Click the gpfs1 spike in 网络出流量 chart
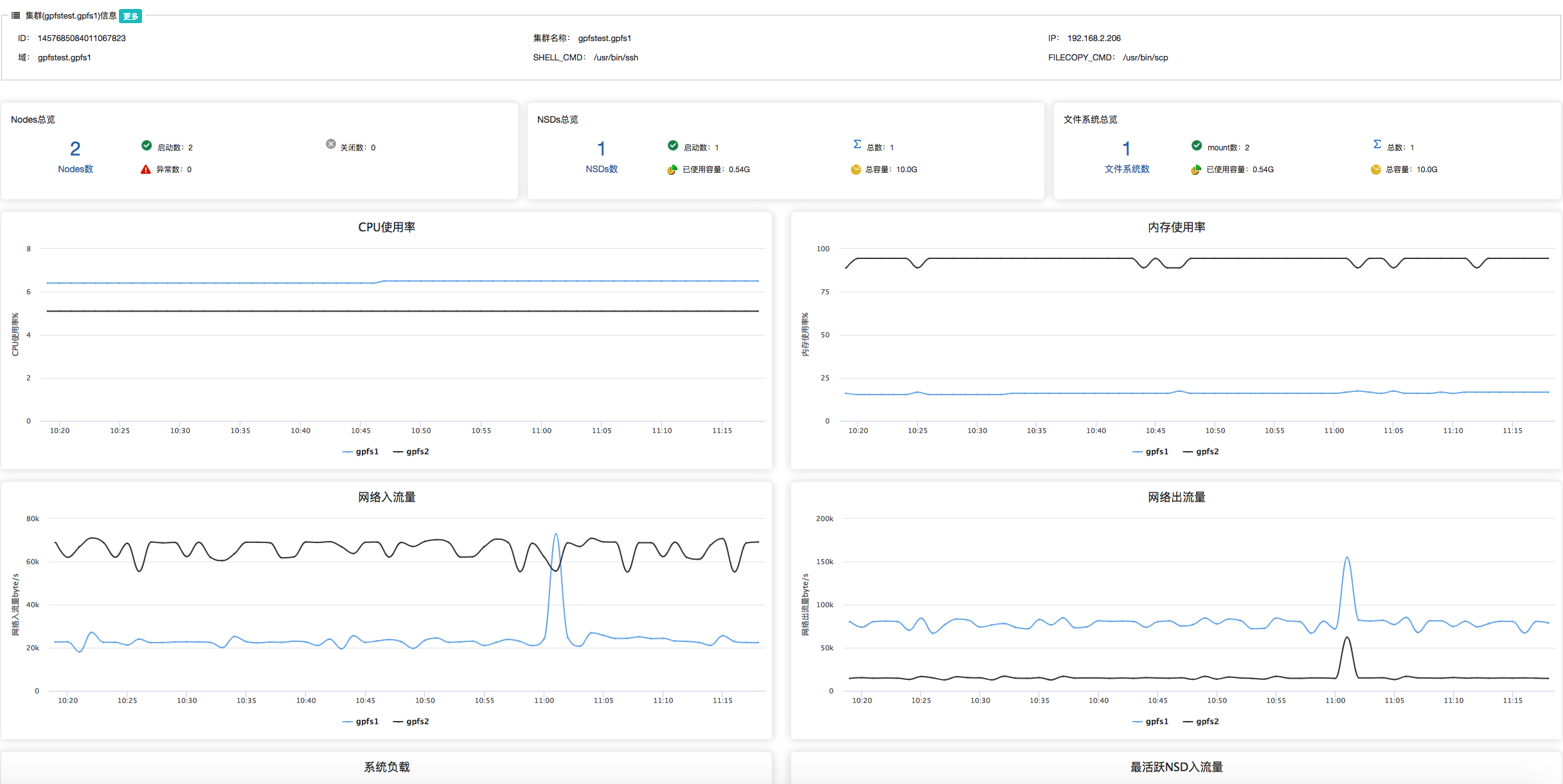Screen dimensions: 1563x784 point(1347,559)
